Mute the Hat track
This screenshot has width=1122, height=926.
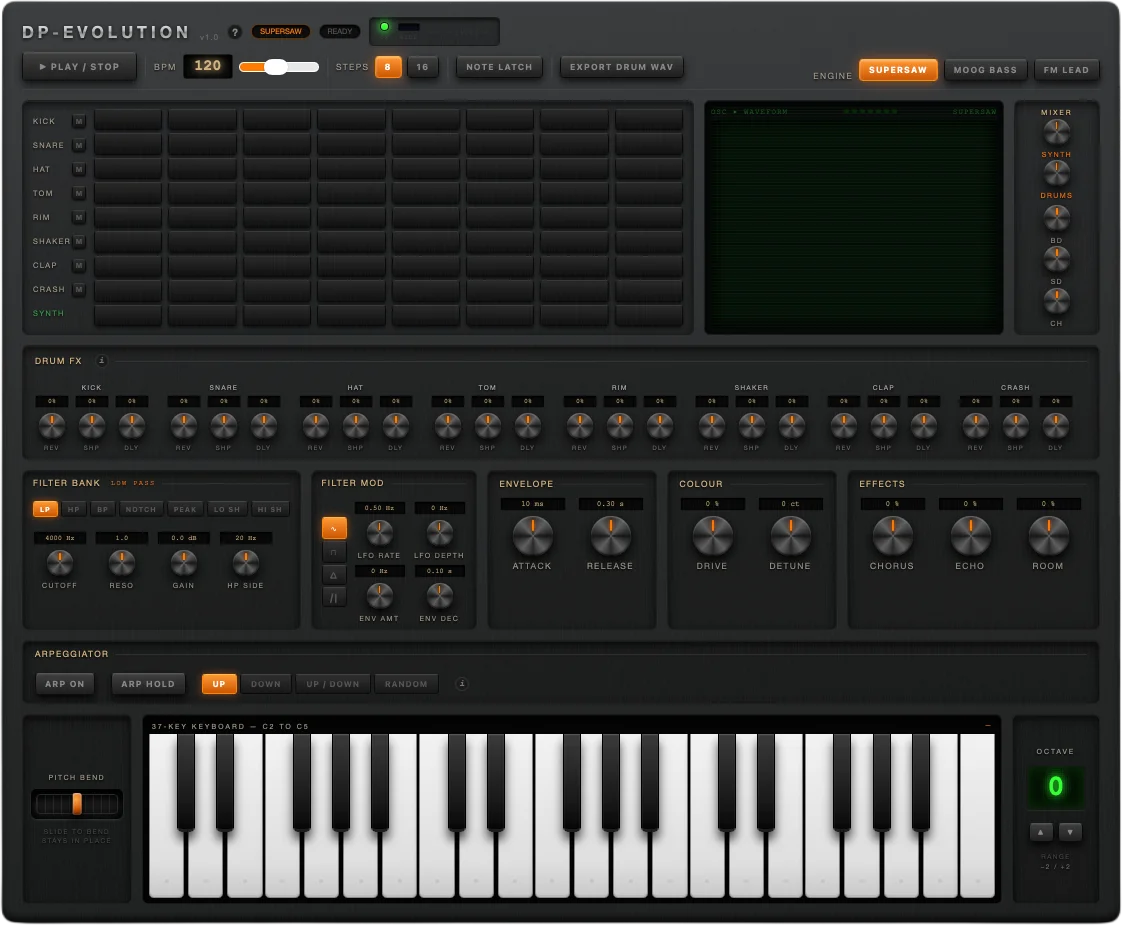click(x=79, y=169)
